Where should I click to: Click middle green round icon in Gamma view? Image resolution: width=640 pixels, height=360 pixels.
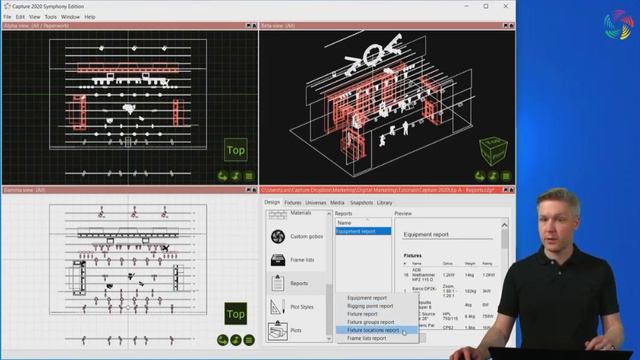pyautogui.click(x=236, y=340)
